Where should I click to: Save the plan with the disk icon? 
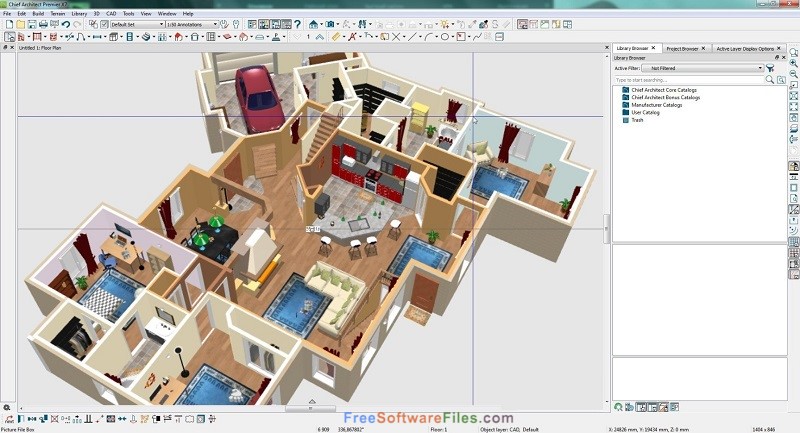pos(32,24)
